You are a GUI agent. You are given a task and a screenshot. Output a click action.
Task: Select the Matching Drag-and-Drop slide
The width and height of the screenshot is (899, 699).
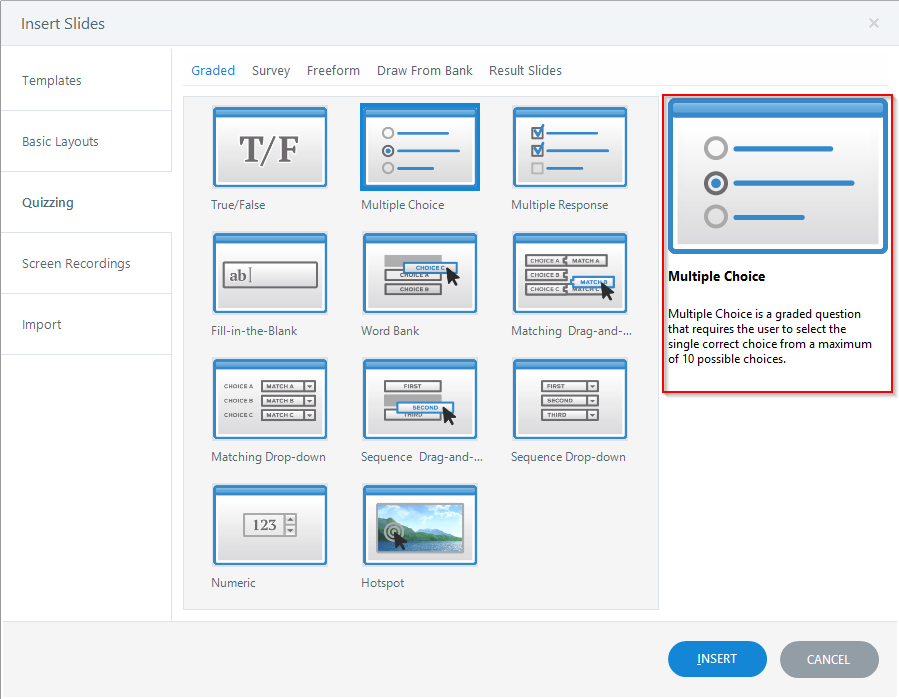[569, 273]
